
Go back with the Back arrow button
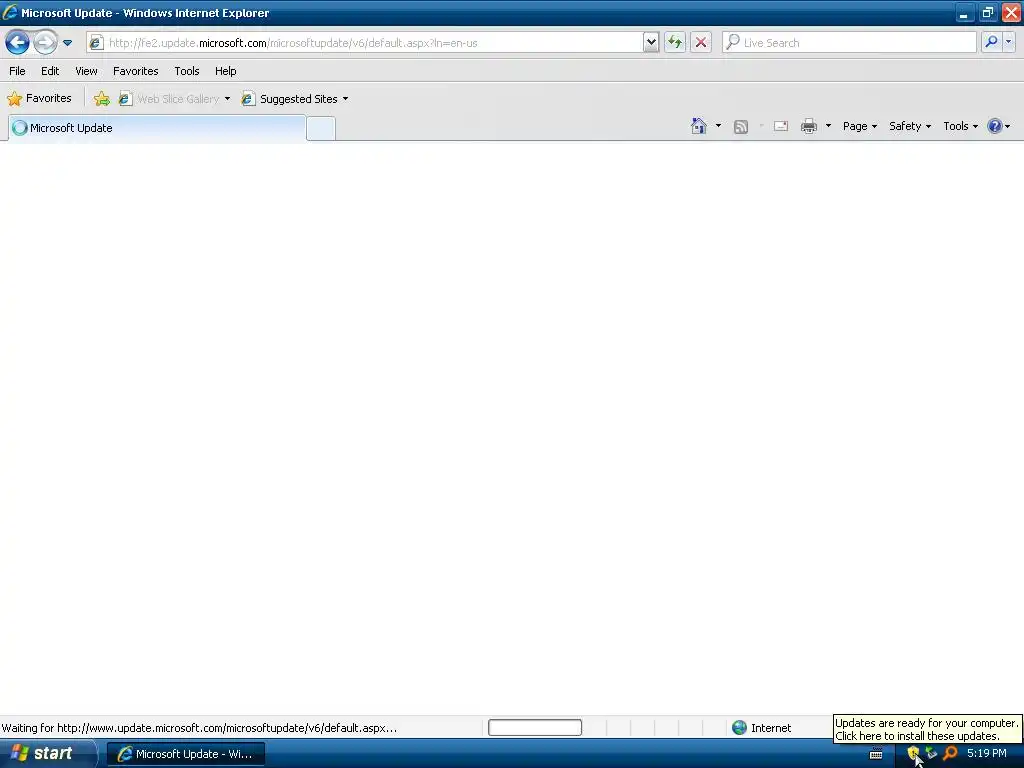[17, 43]
